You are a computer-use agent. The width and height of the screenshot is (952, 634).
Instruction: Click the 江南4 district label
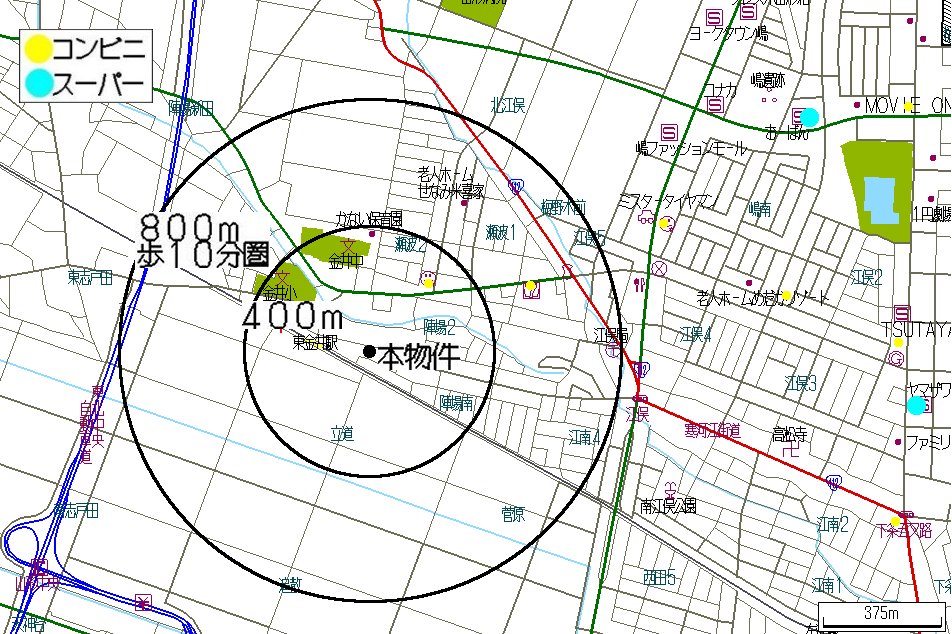[585, 437]
